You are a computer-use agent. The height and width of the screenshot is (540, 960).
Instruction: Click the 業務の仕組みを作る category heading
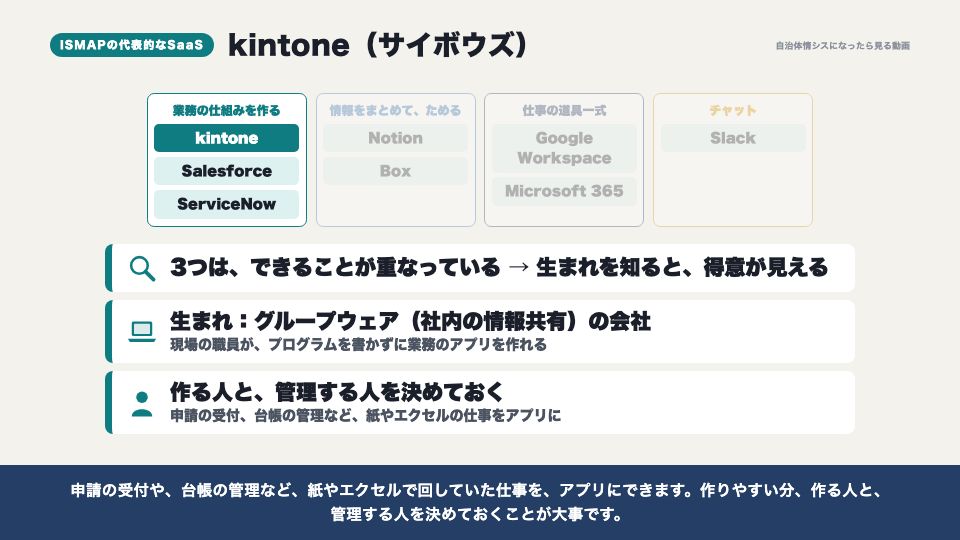pos(227,110)
